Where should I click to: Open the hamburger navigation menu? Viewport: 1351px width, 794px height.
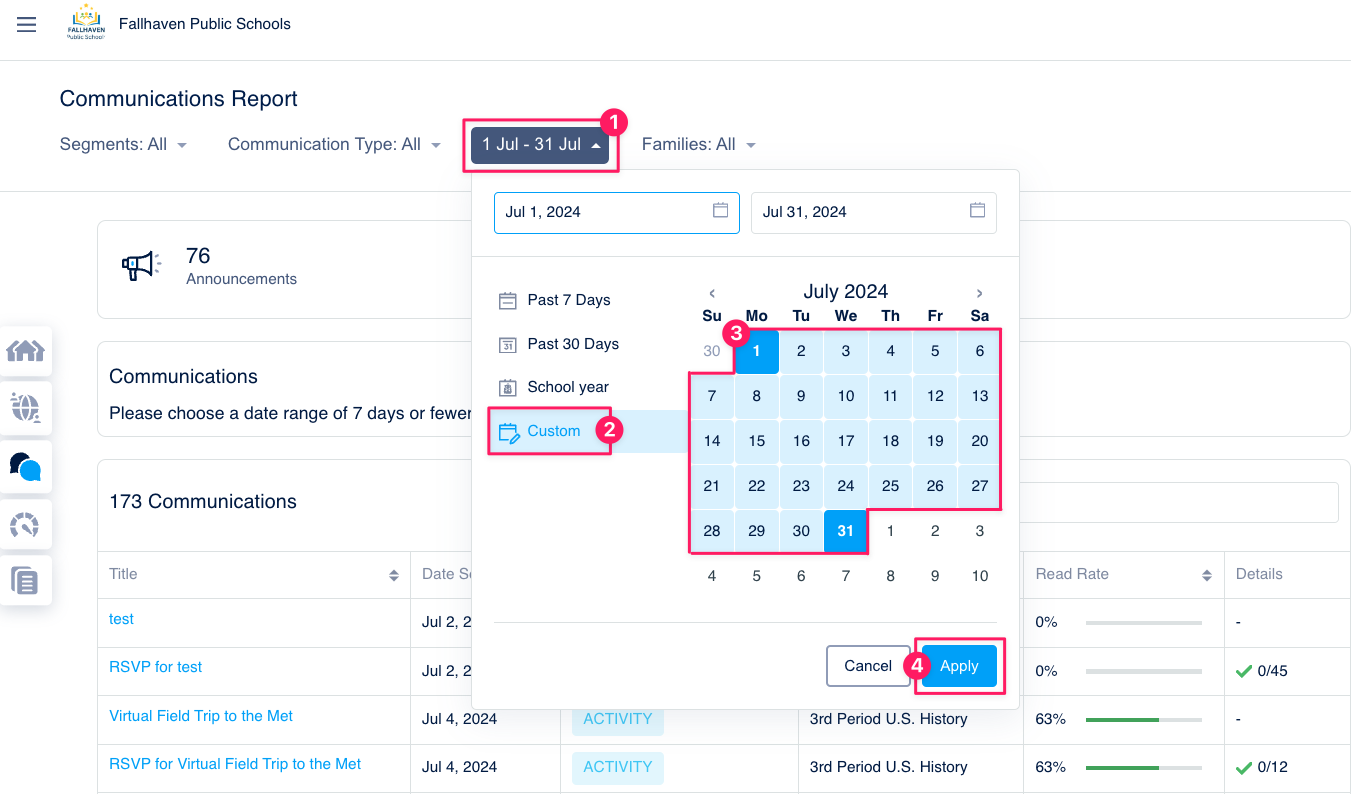(27, 24)
